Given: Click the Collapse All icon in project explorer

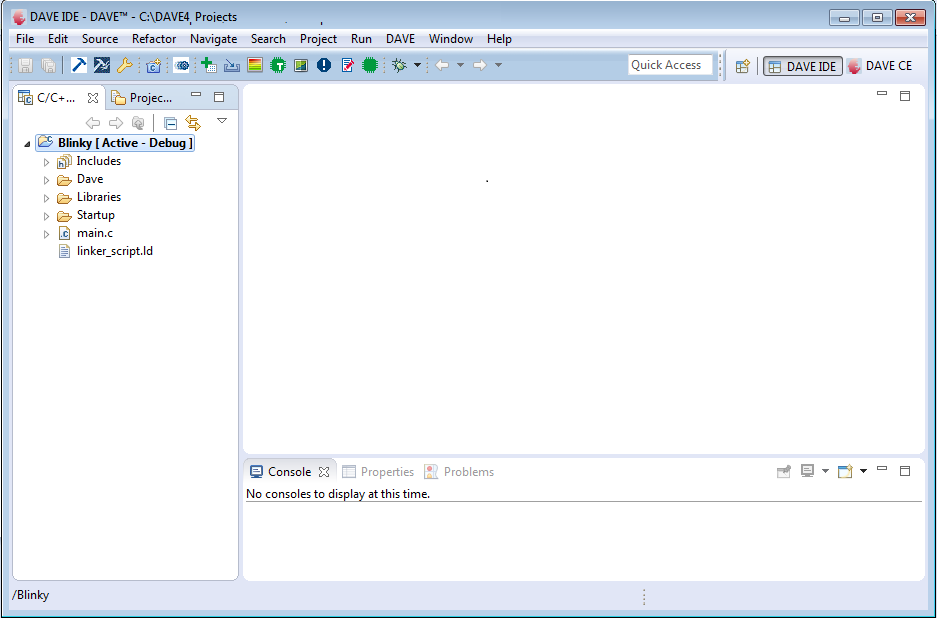Looking at the screenshot, I should click(170, 123).
